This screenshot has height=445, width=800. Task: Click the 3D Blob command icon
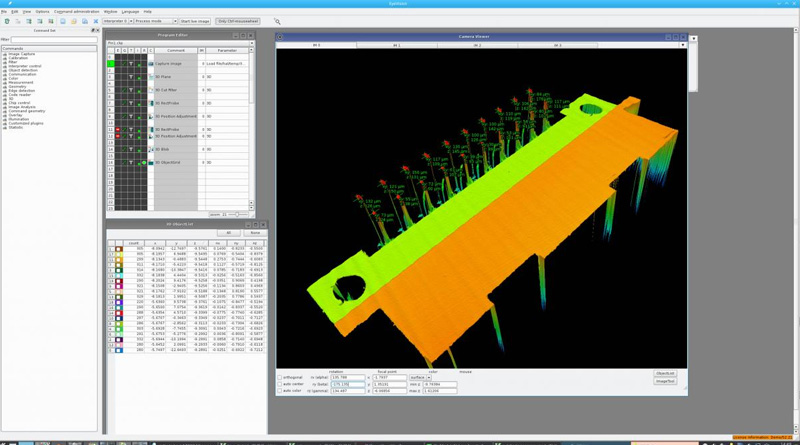(151, 149)
